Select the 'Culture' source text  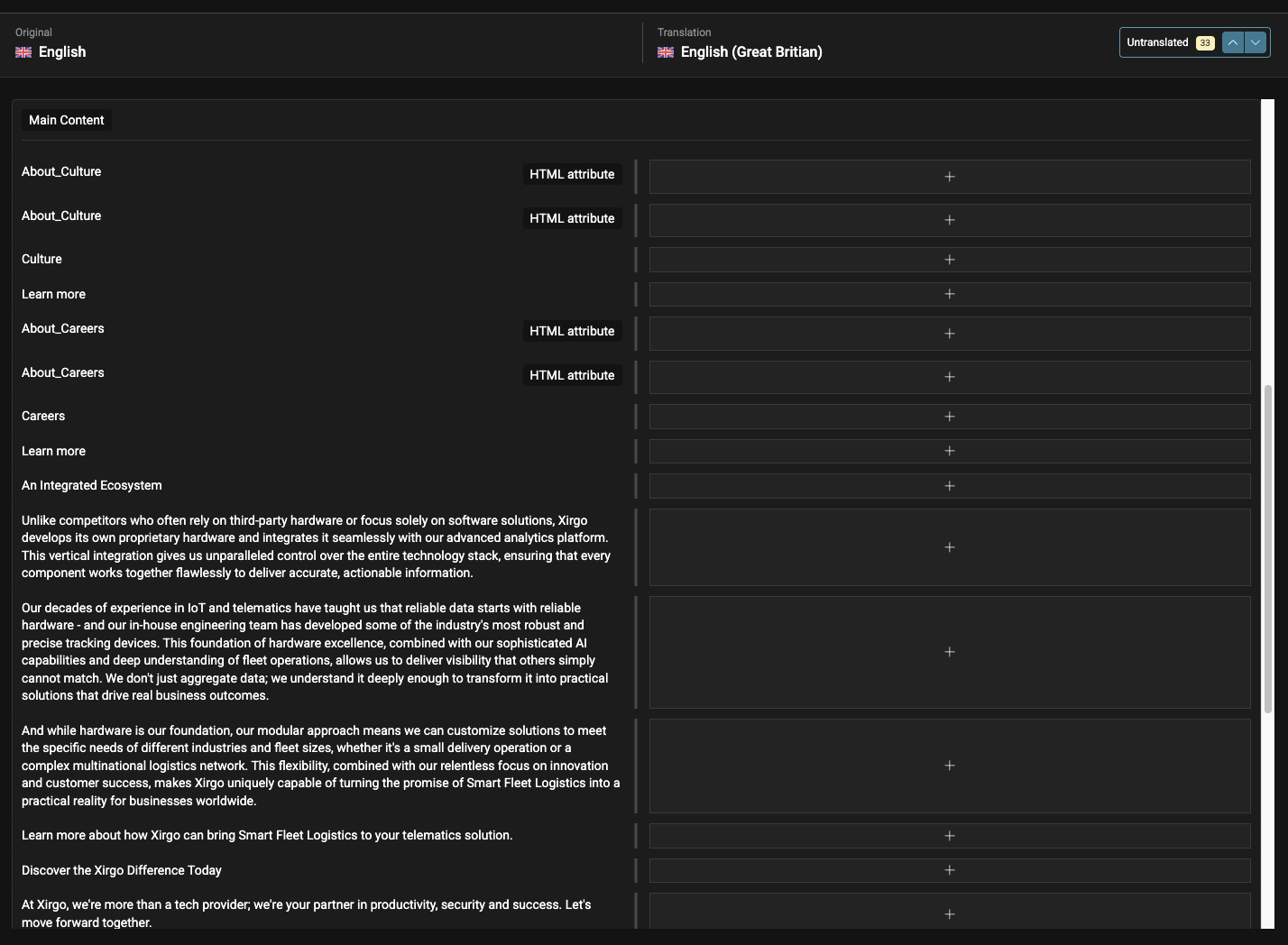pyautogui.click(x=41, y=259)
